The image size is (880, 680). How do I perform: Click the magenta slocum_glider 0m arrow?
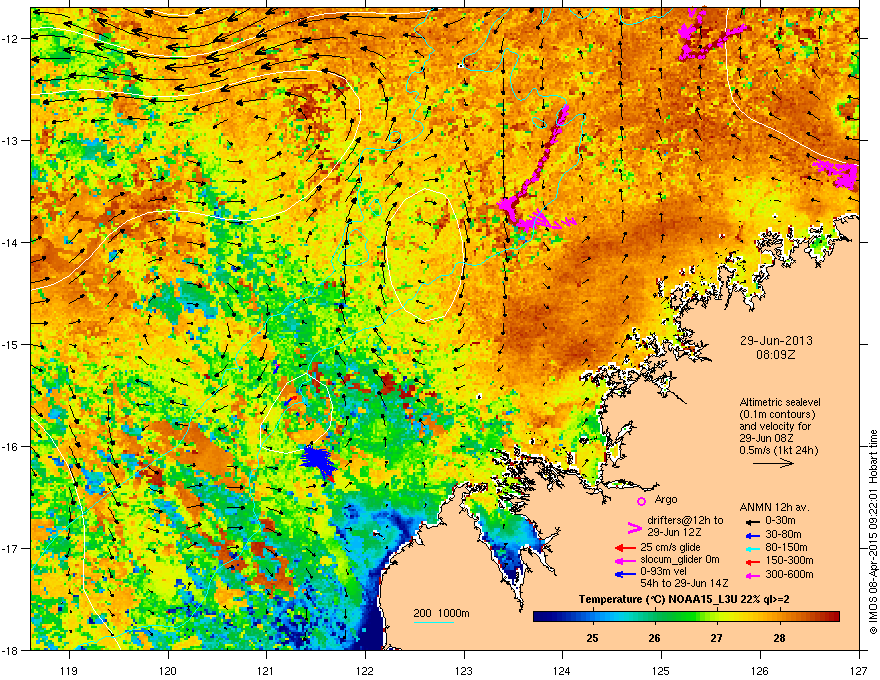625,560
